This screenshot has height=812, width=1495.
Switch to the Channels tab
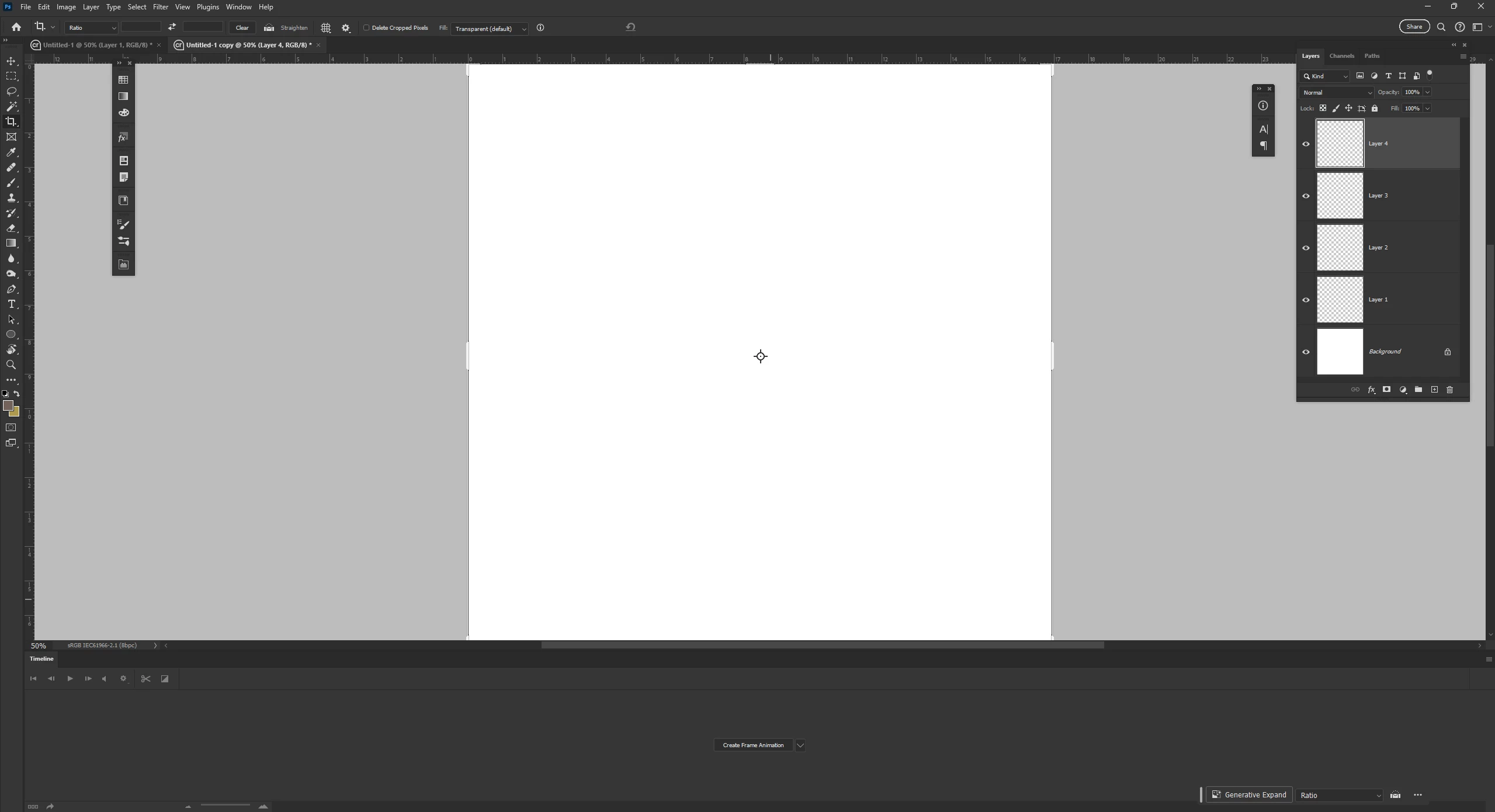pyautogui.click(x=1341, y=56)
